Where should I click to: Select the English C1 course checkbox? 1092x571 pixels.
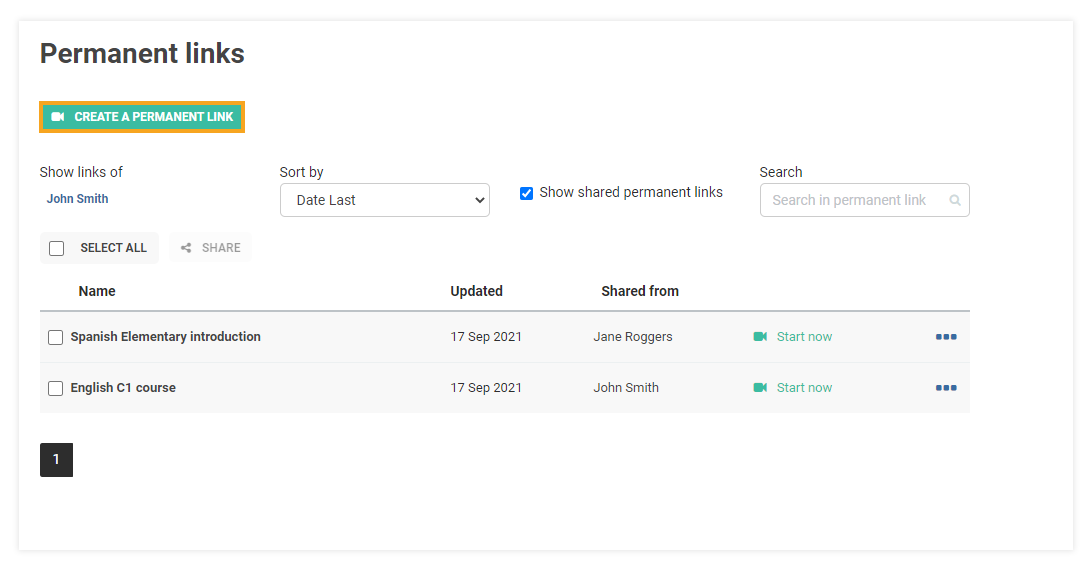(x=56, y=389)
